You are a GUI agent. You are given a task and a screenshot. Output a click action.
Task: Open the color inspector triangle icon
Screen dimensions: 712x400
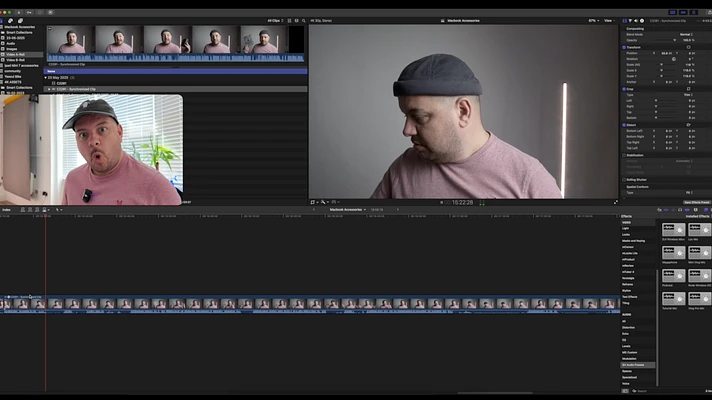tap(630, 21)
